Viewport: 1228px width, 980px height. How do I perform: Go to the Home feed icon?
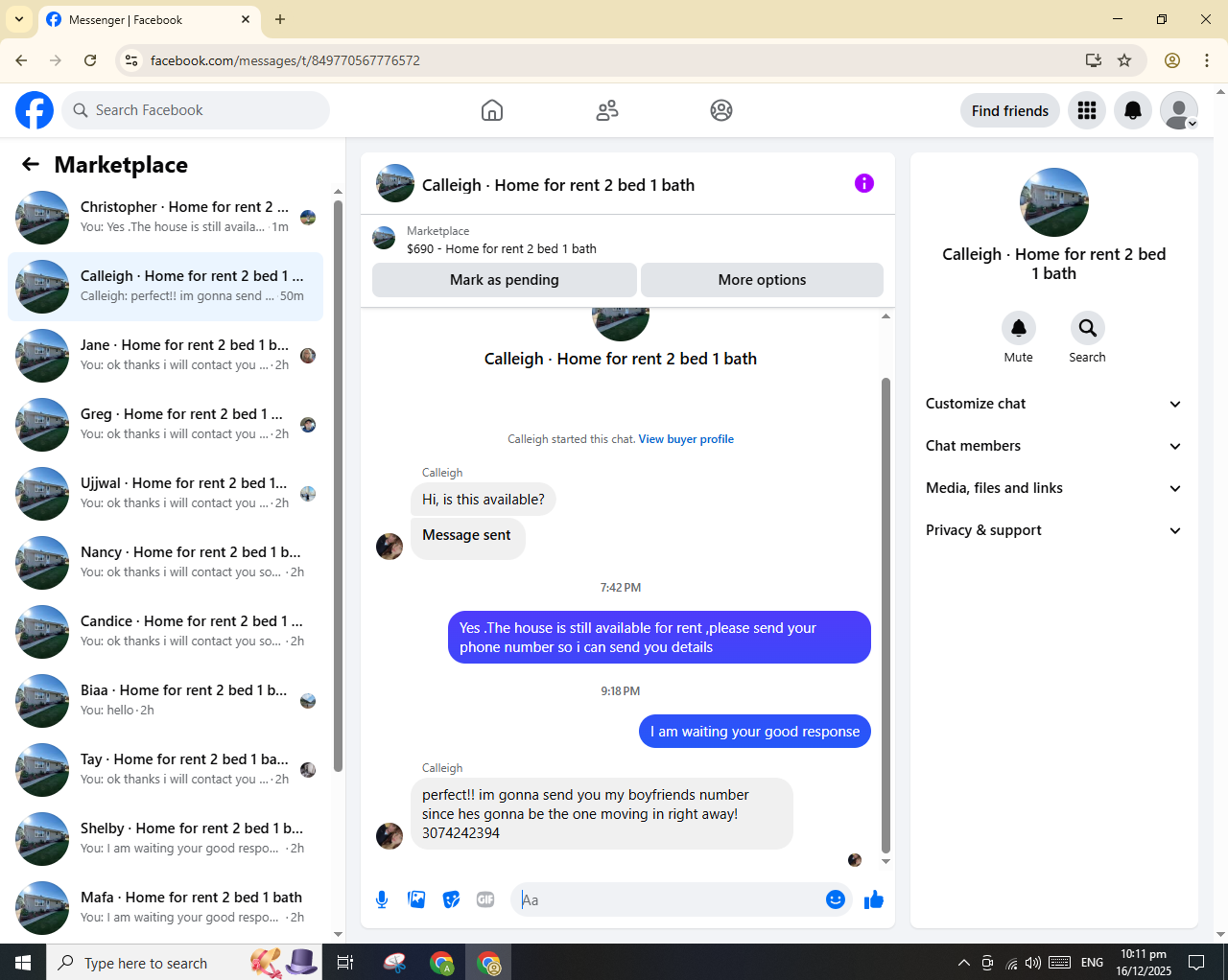click(x=492, y=110)
